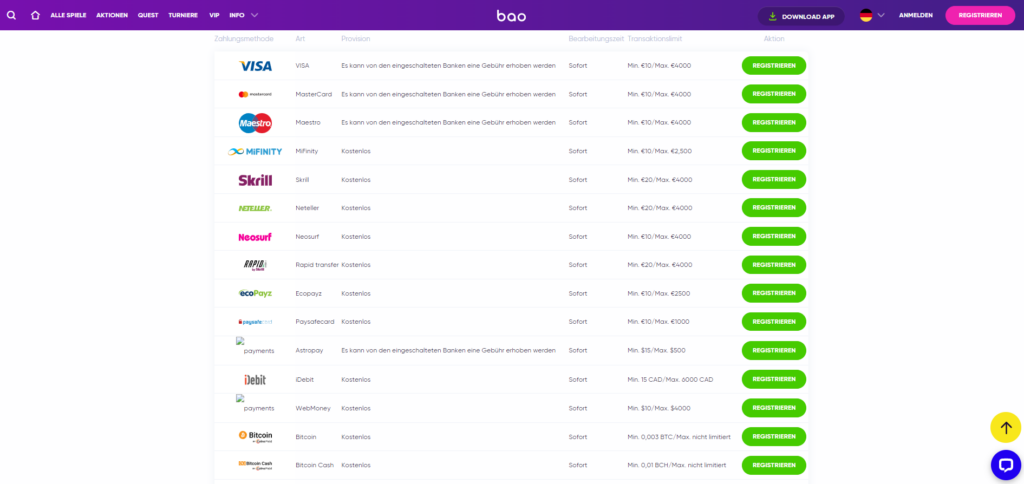This screenshot has height=484, width=1024.
Task: Click the ecoPayz logo
Action: pyautogui.click(x=255, y=293)
